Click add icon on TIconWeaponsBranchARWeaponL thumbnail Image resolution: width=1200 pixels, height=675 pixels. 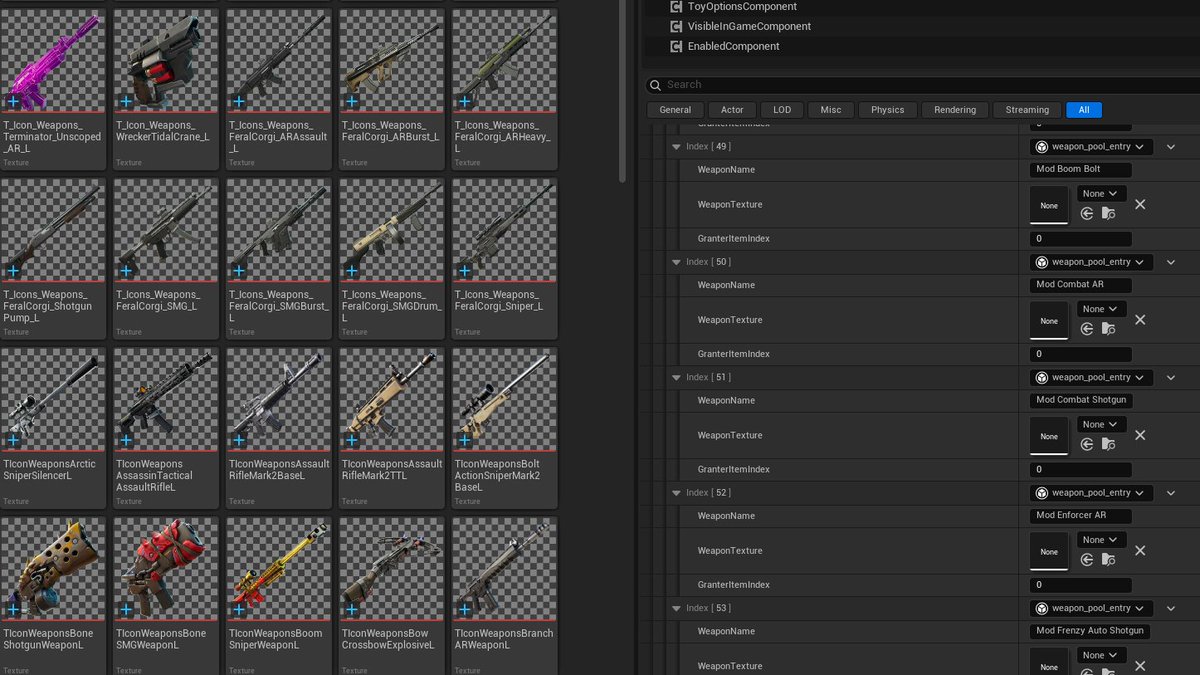464,609
